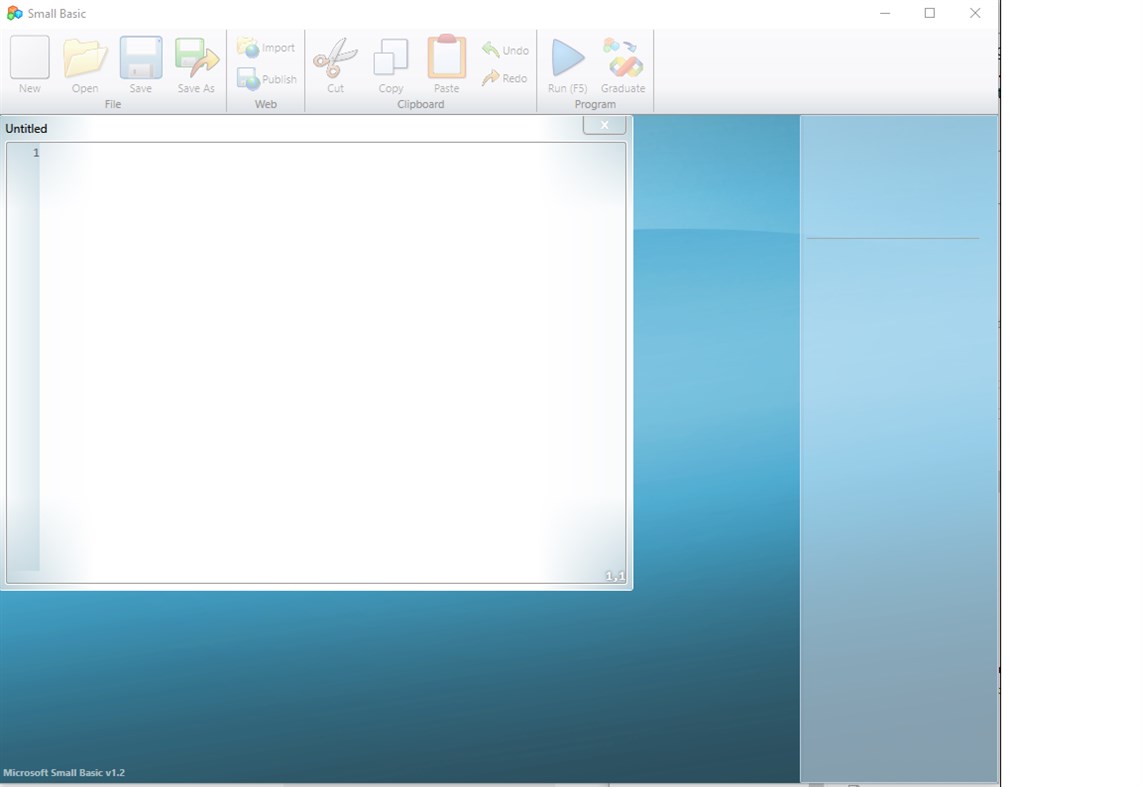Image resolution: width=1142 pixels, height=787 pixels.
Task: Click the Graduate icon in Program group
Action: [621, 60]
